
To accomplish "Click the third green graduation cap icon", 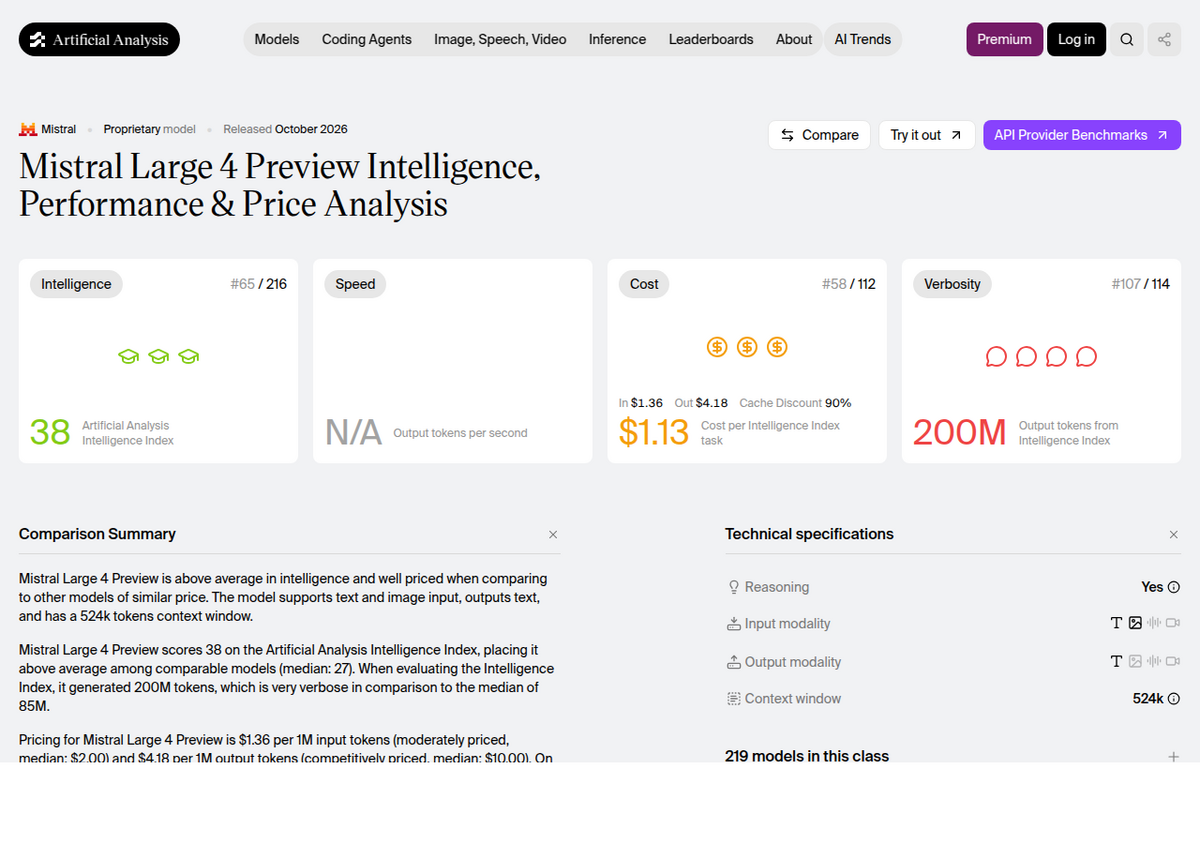I will click(x=188, y=356).
